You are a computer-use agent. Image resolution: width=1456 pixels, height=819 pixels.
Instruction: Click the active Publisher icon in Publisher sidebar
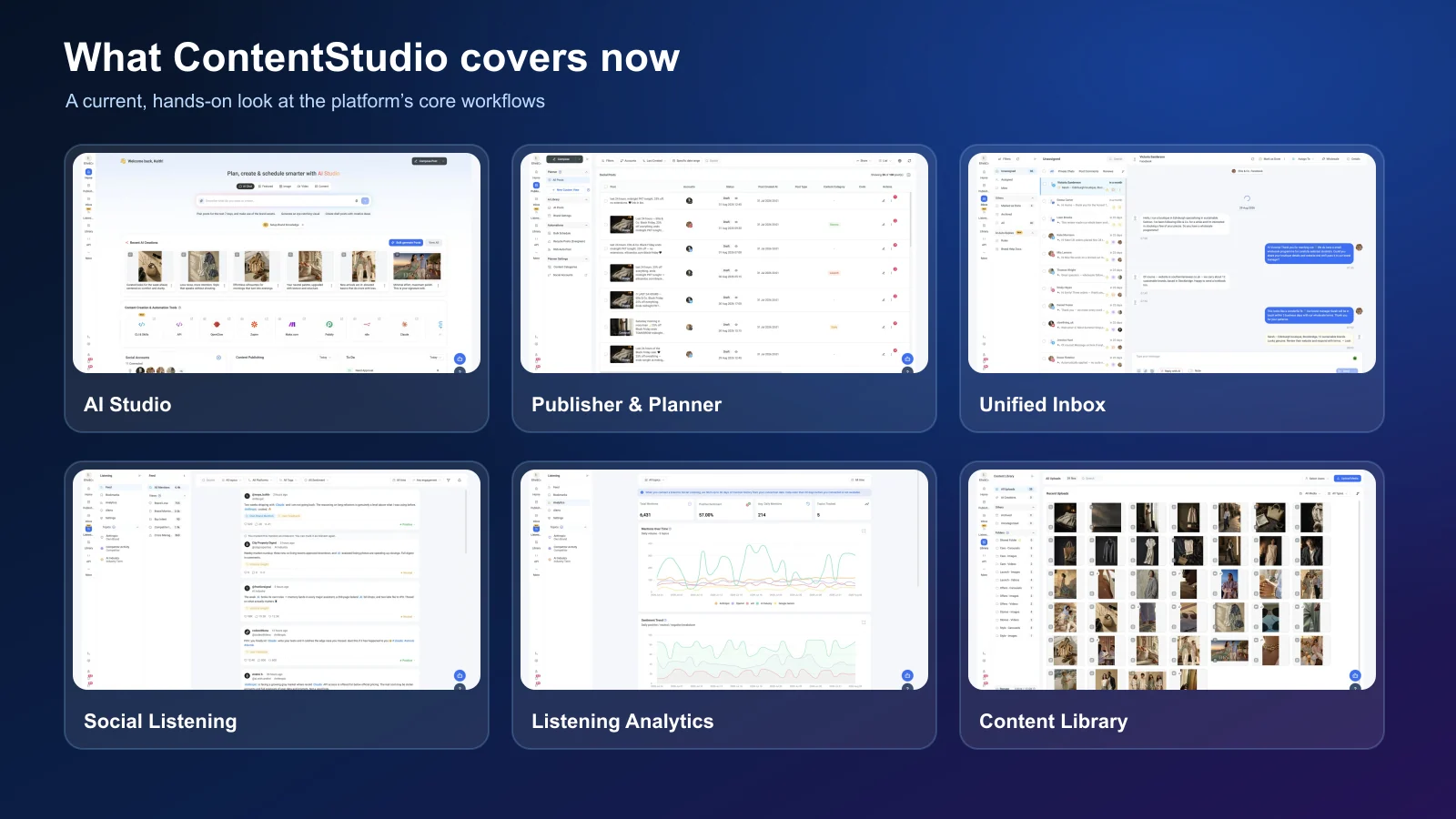(536, 186)
